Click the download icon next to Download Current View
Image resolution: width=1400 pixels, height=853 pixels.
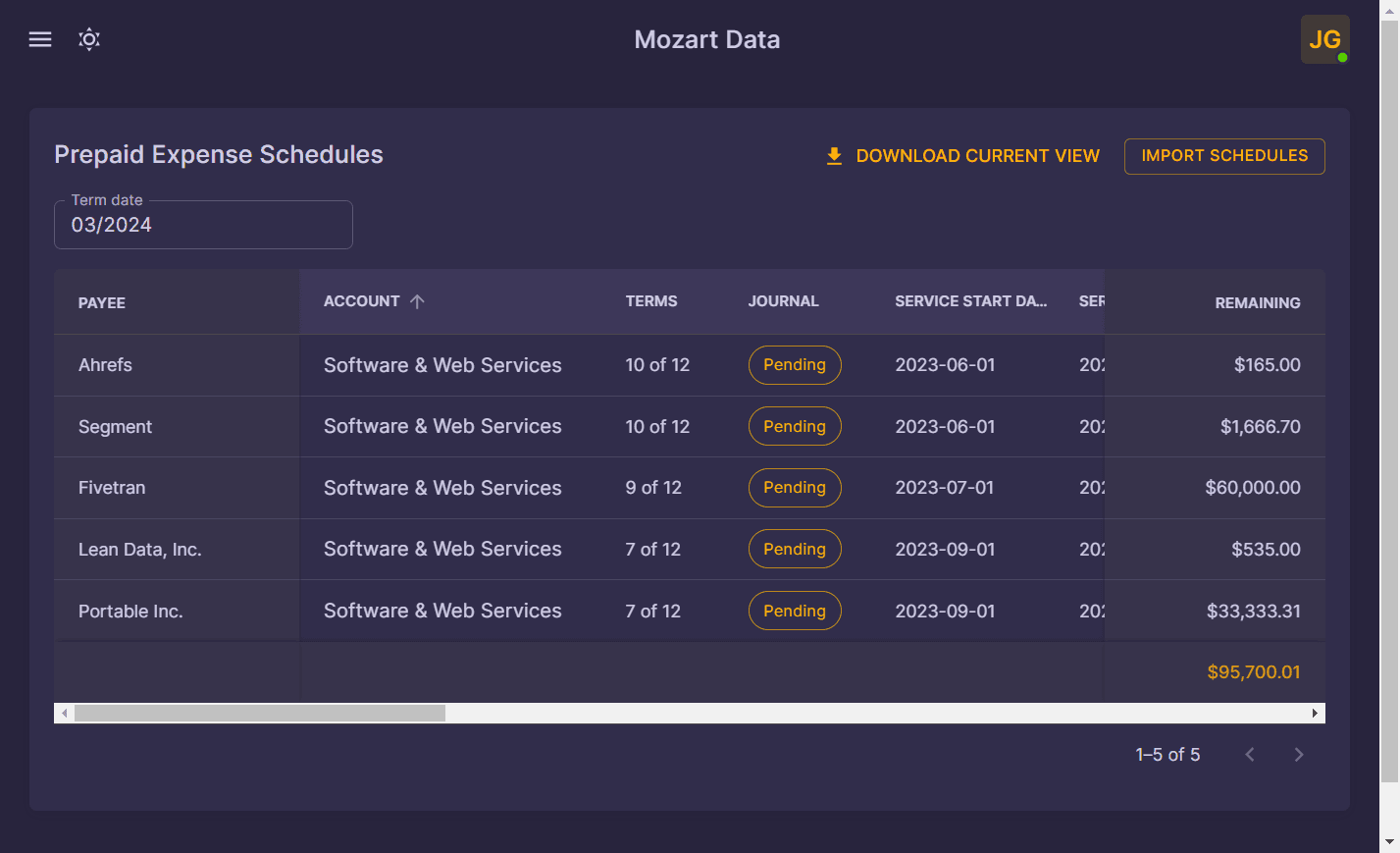coord(834,155)
